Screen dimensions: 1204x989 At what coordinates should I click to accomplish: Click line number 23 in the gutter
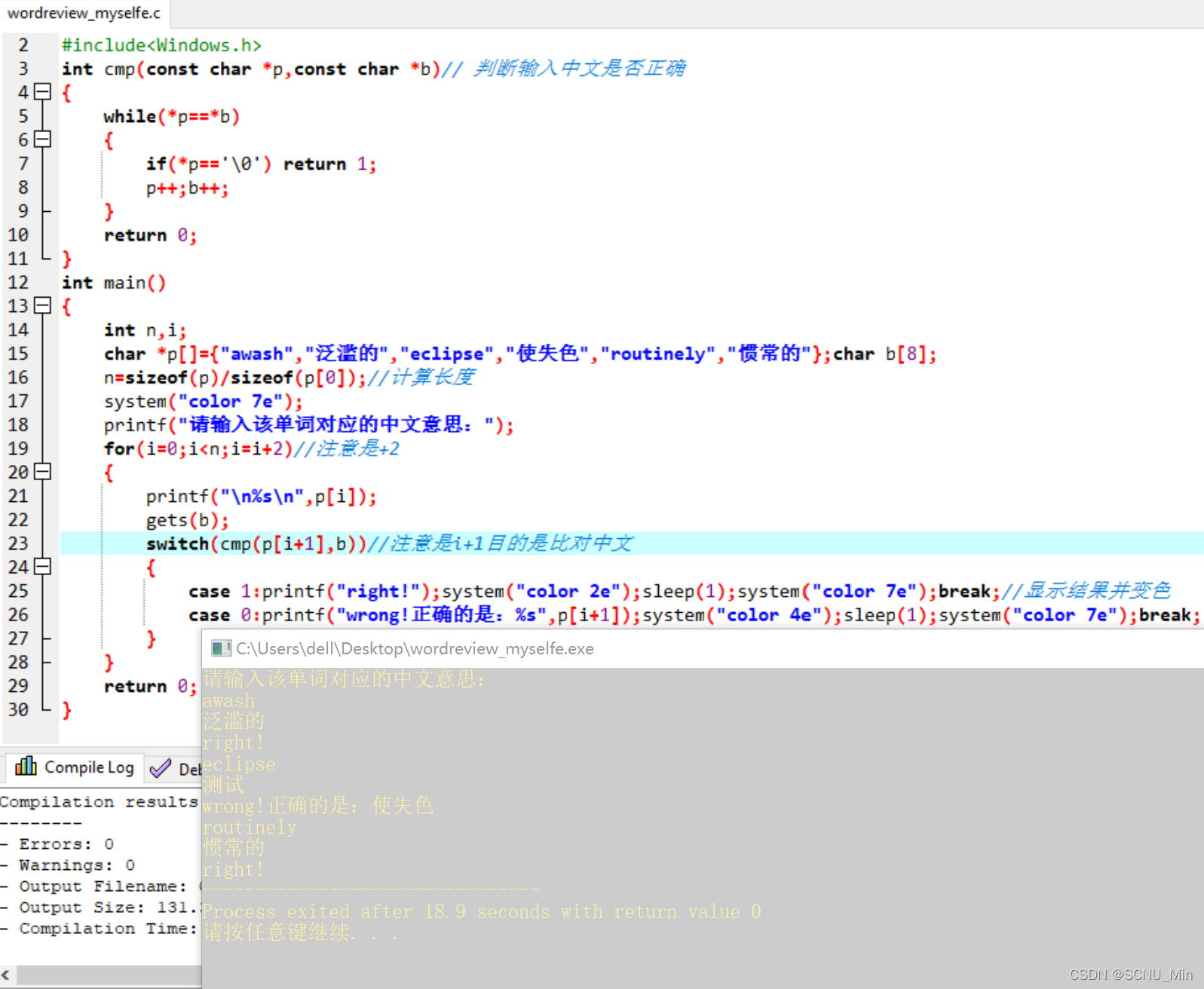point(18,543)
